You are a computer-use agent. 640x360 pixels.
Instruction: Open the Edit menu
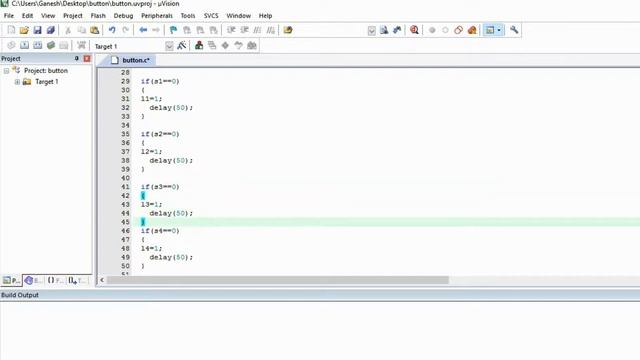coord(27,16)
